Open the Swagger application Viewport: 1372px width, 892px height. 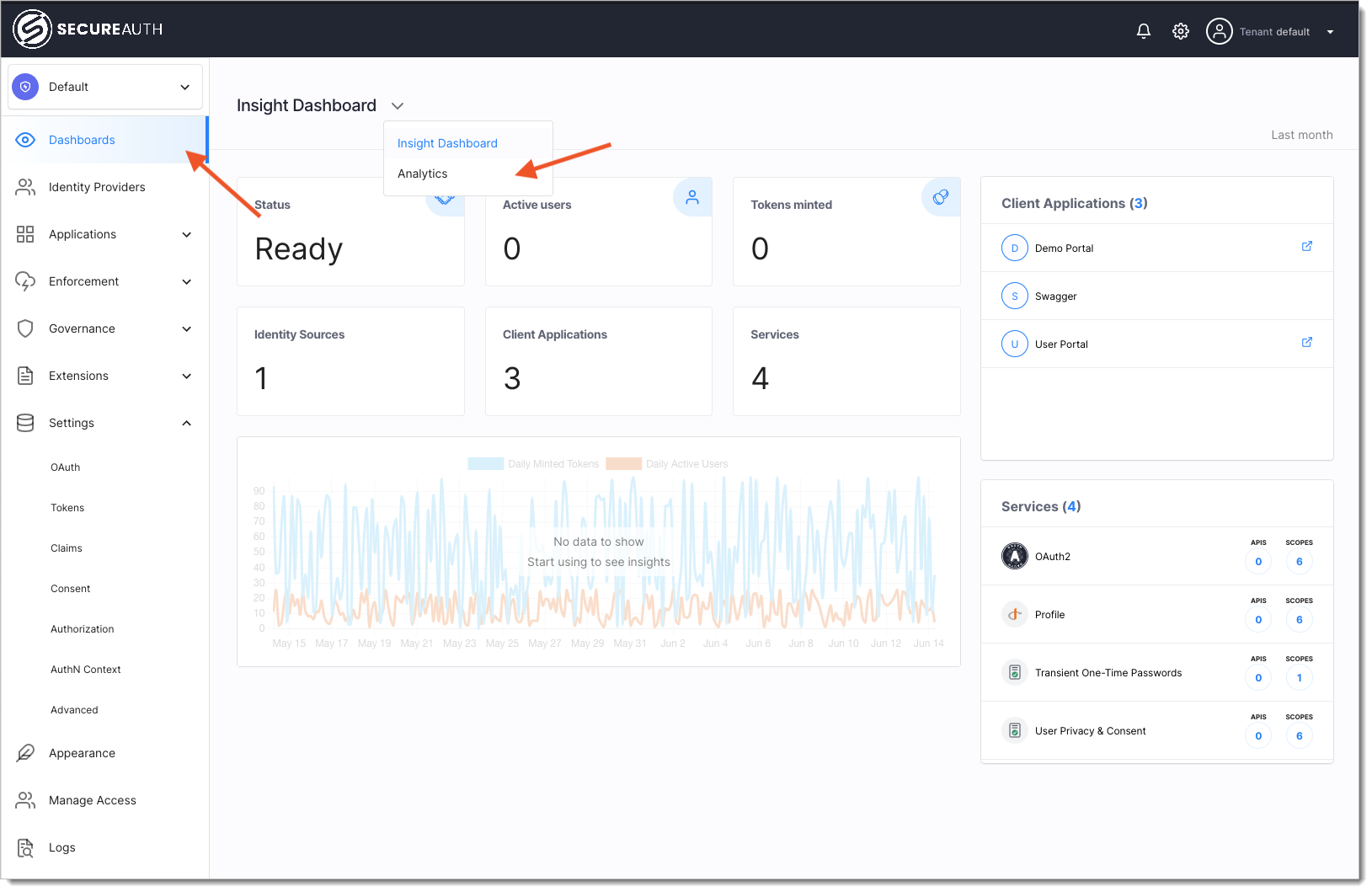coord(1157,296)
